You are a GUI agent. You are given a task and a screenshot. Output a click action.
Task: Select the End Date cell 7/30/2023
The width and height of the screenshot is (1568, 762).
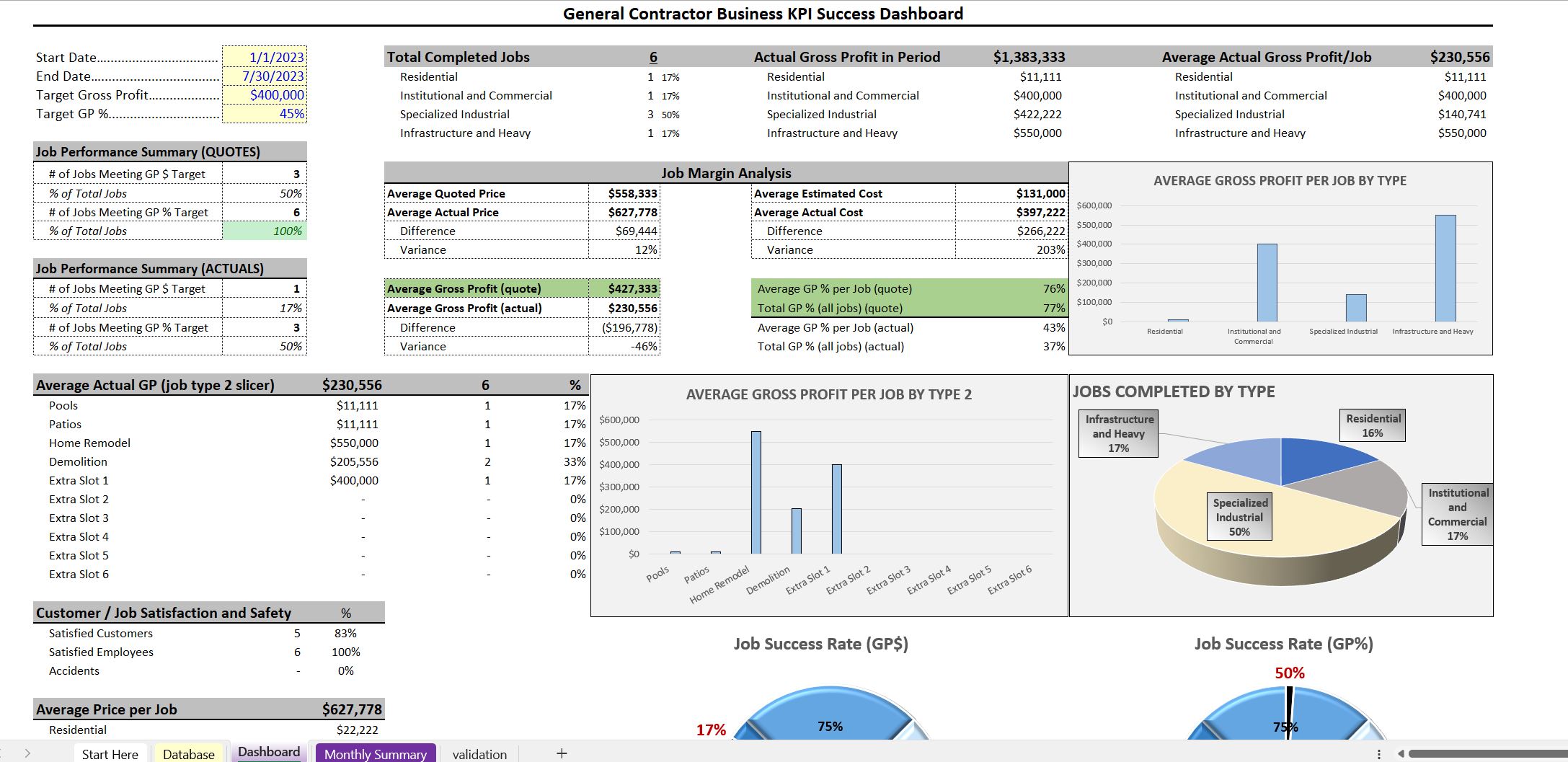point(265,76)
